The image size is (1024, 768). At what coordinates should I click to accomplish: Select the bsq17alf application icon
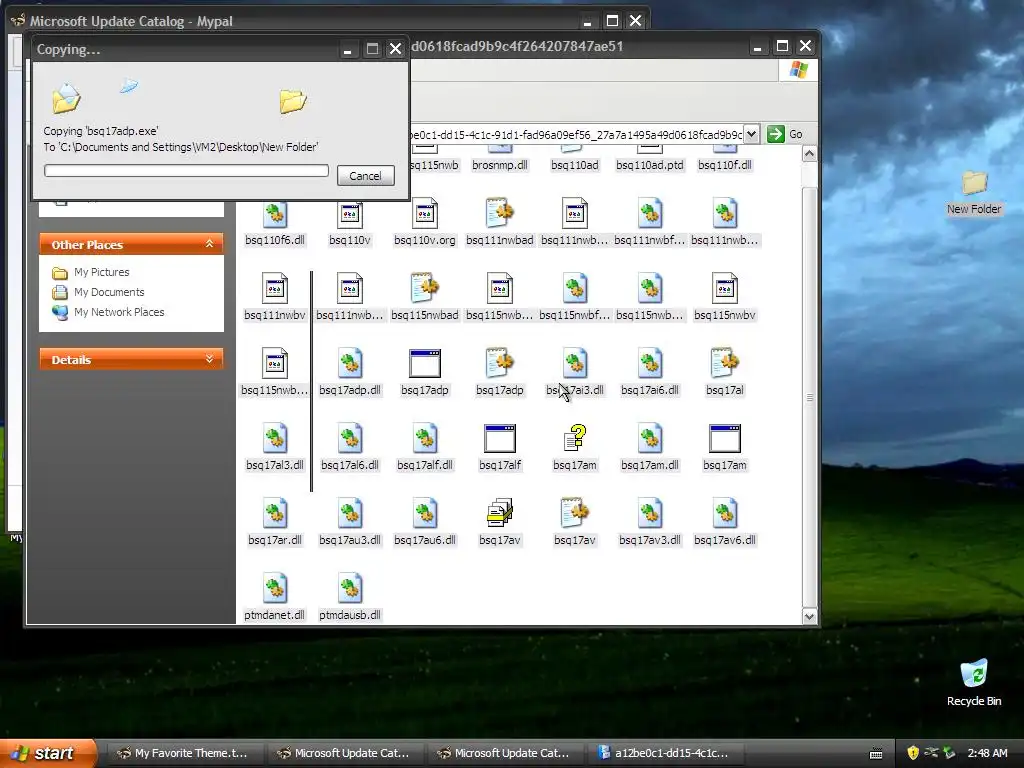[500, 439]
